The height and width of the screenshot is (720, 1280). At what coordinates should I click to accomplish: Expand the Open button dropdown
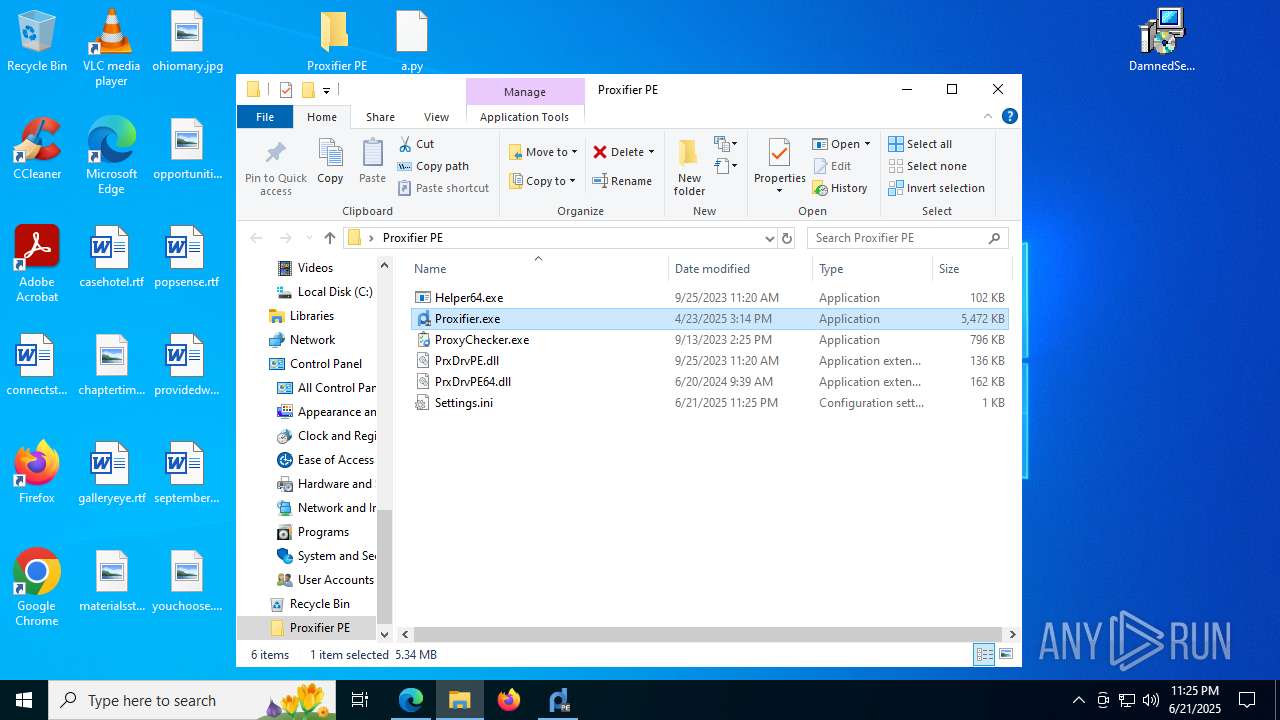click(x=867, y=144)
